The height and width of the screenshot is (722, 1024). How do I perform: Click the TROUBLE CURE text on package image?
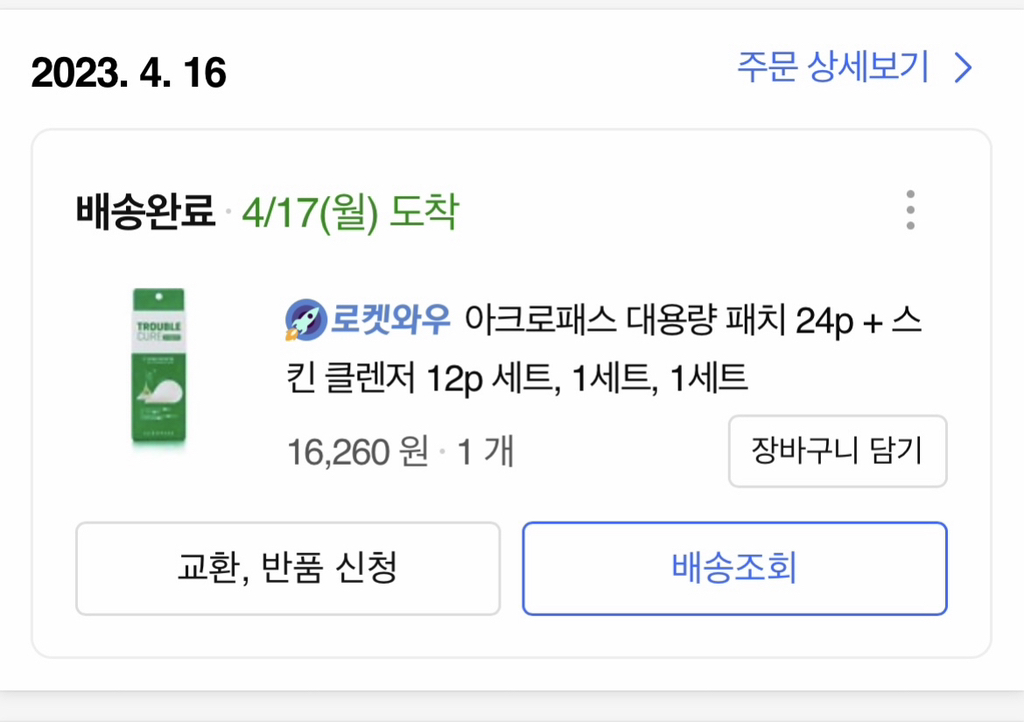pos(158,331)
